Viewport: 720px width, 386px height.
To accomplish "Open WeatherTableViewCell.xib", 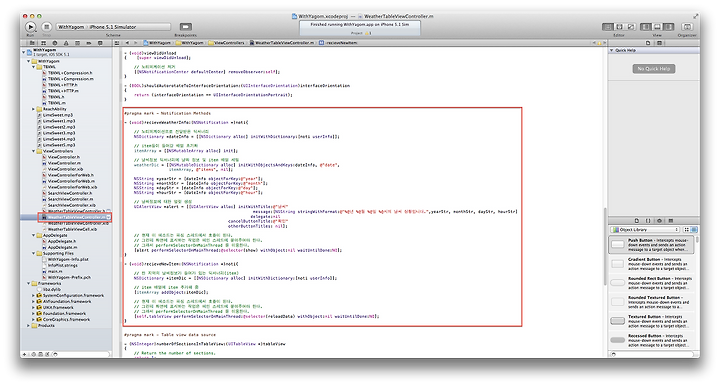I will [69, 229].
